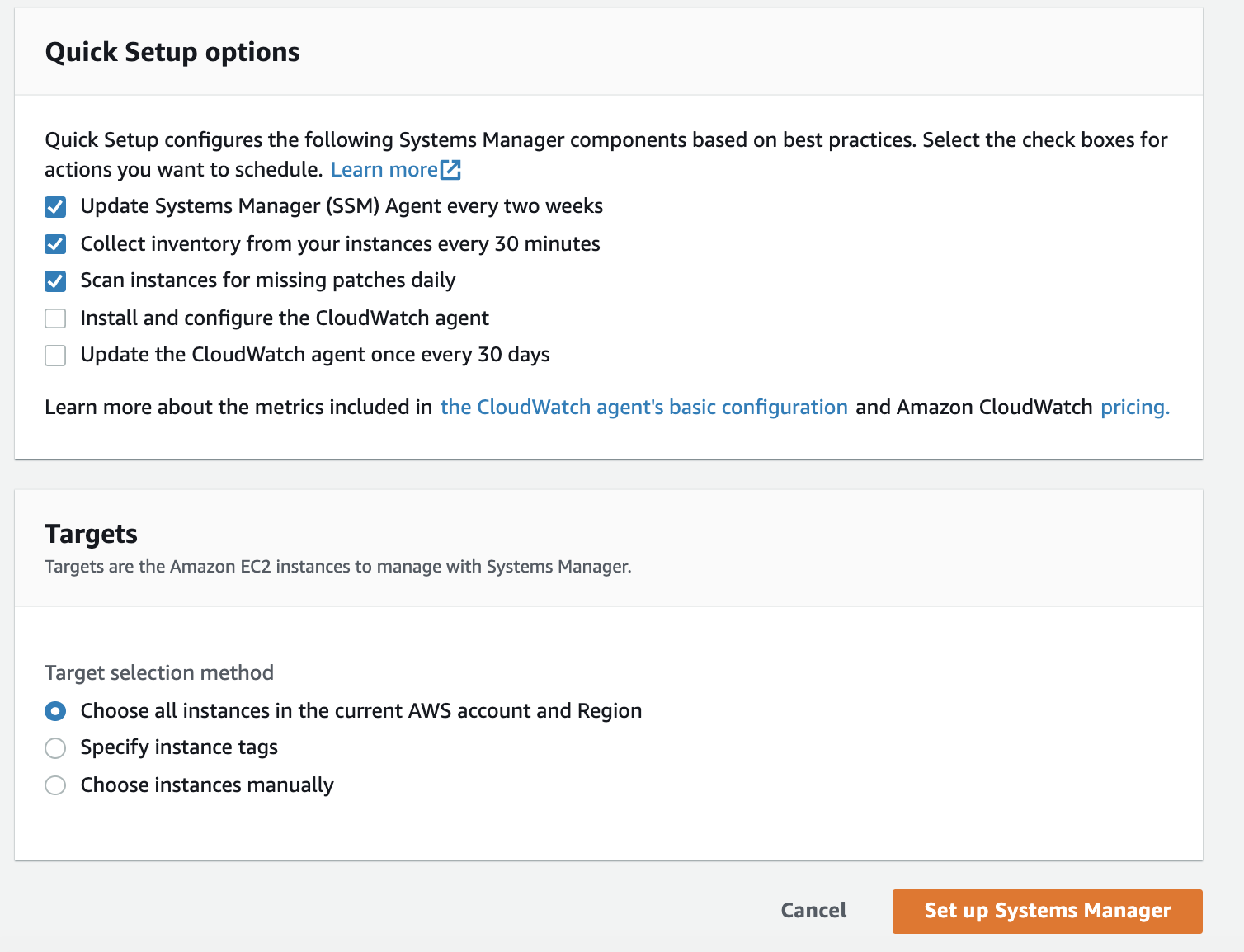Click the Choose all instances label text

click(360, 710)
